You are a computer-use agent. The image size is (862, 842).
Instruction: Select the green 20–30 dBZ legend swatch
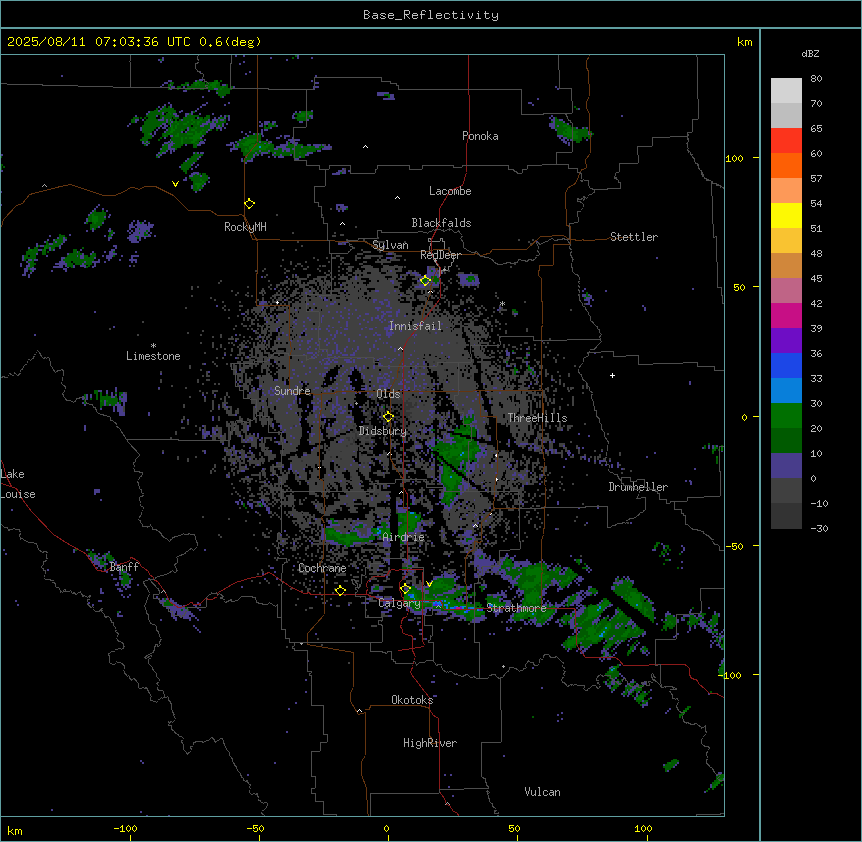(786, 416)
